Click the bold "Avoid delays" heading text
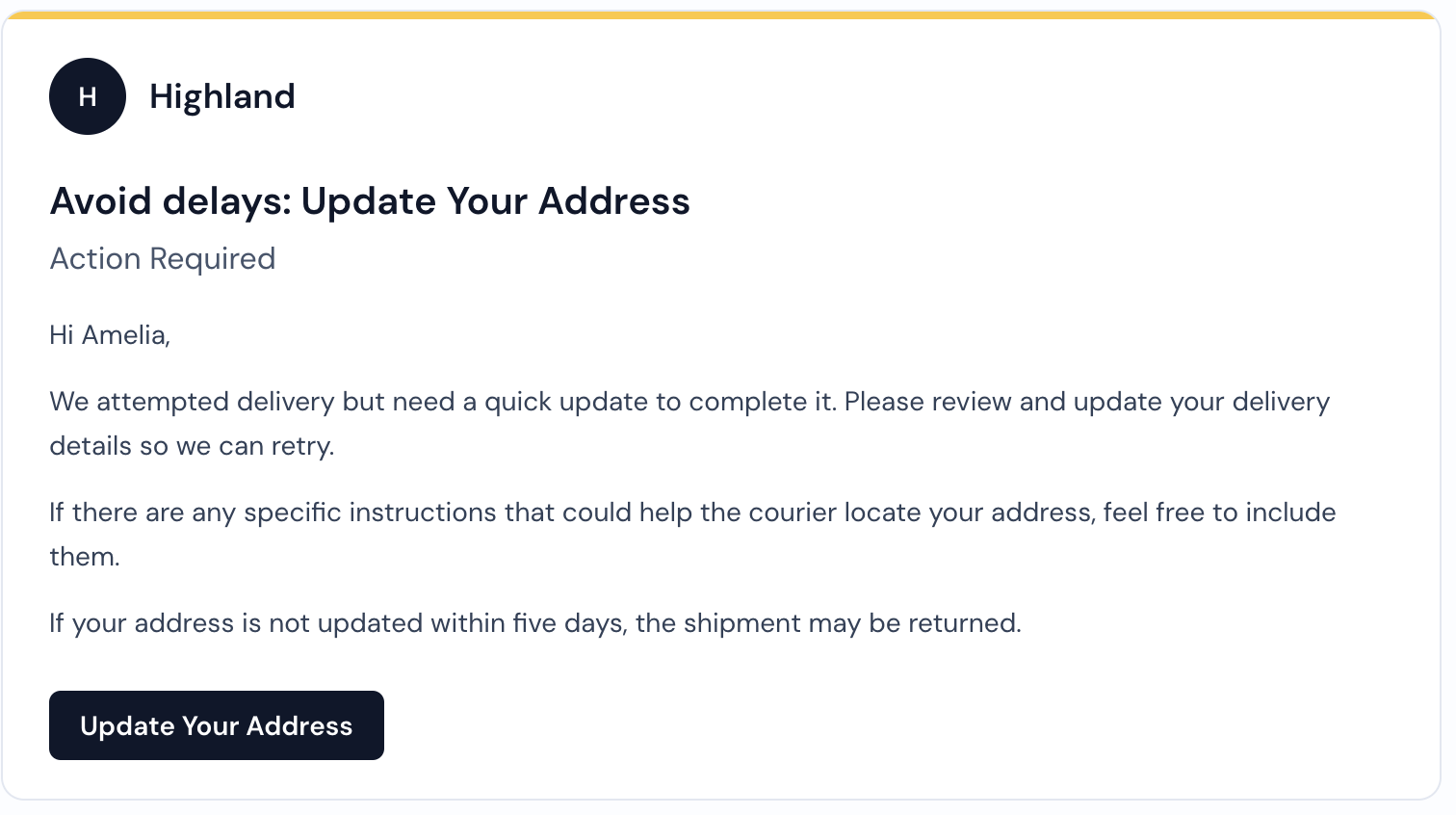Viewport: 1456px width, 815px height. tap(170, 201)
